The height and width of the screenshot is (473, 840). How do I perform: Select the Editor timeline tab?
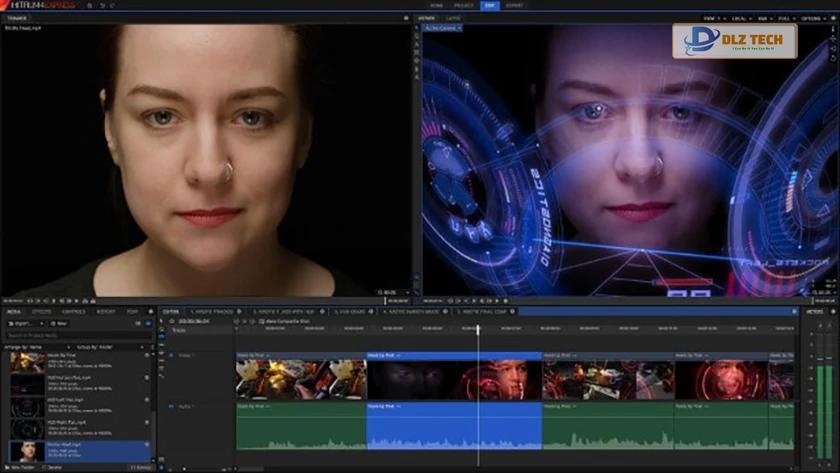click(x=170, y=311)
